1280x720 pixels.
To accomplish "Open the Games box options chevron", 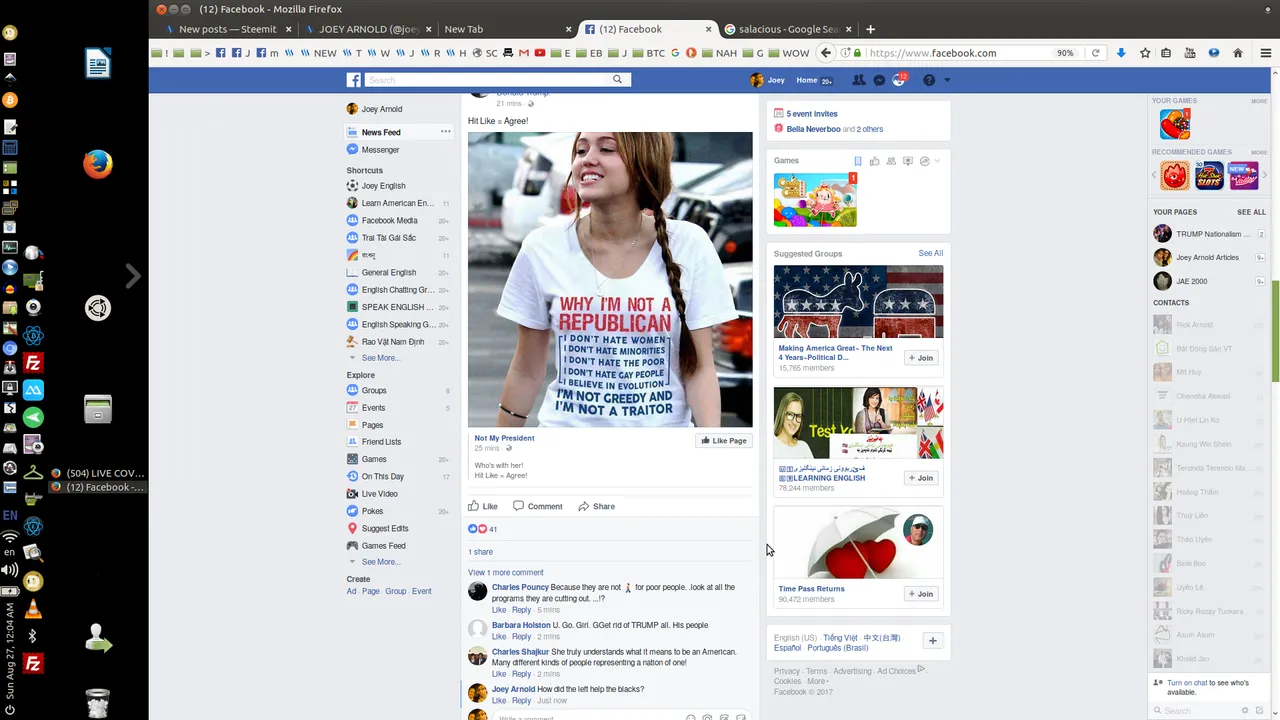I will click(x=937, y=161).
